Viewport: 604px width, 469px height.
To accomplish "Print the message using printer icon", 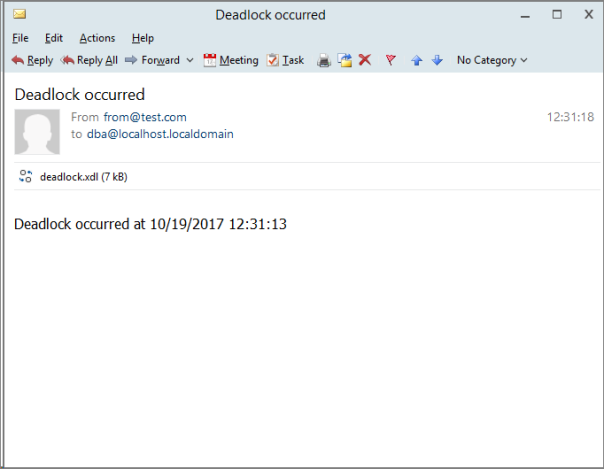I will coord(324,60).
